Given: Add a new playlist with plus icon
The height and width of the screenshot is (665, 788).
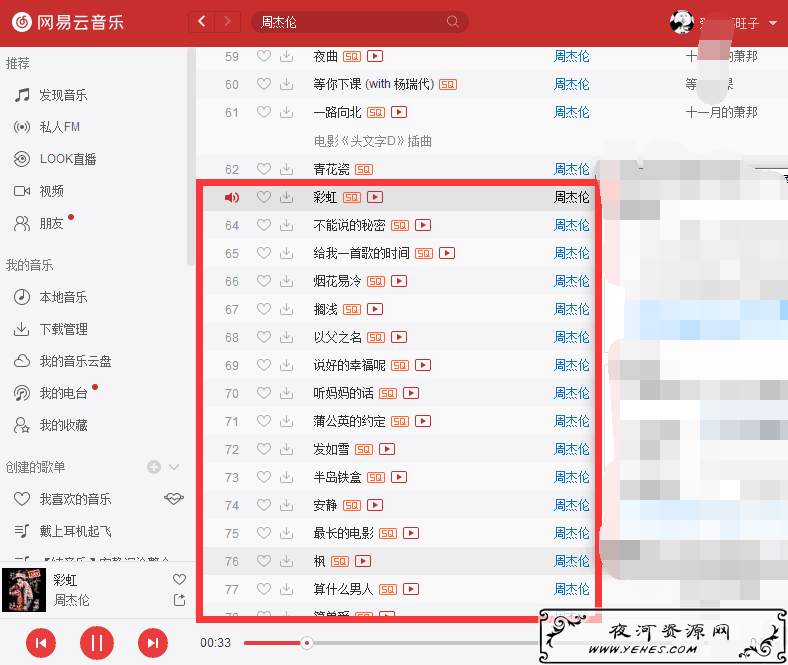Looking at the screenshot, I should (154, 467).
